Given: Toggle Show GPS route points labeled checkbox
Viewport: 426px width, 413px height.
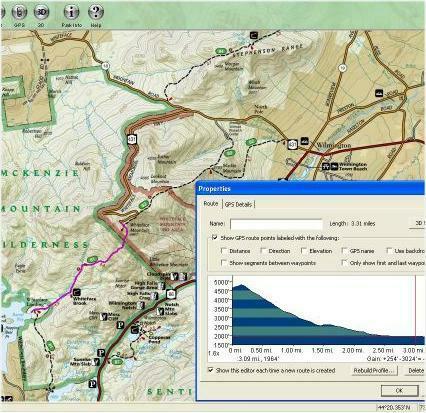Looking at the screenshot, I should click(x=214, y=238).
